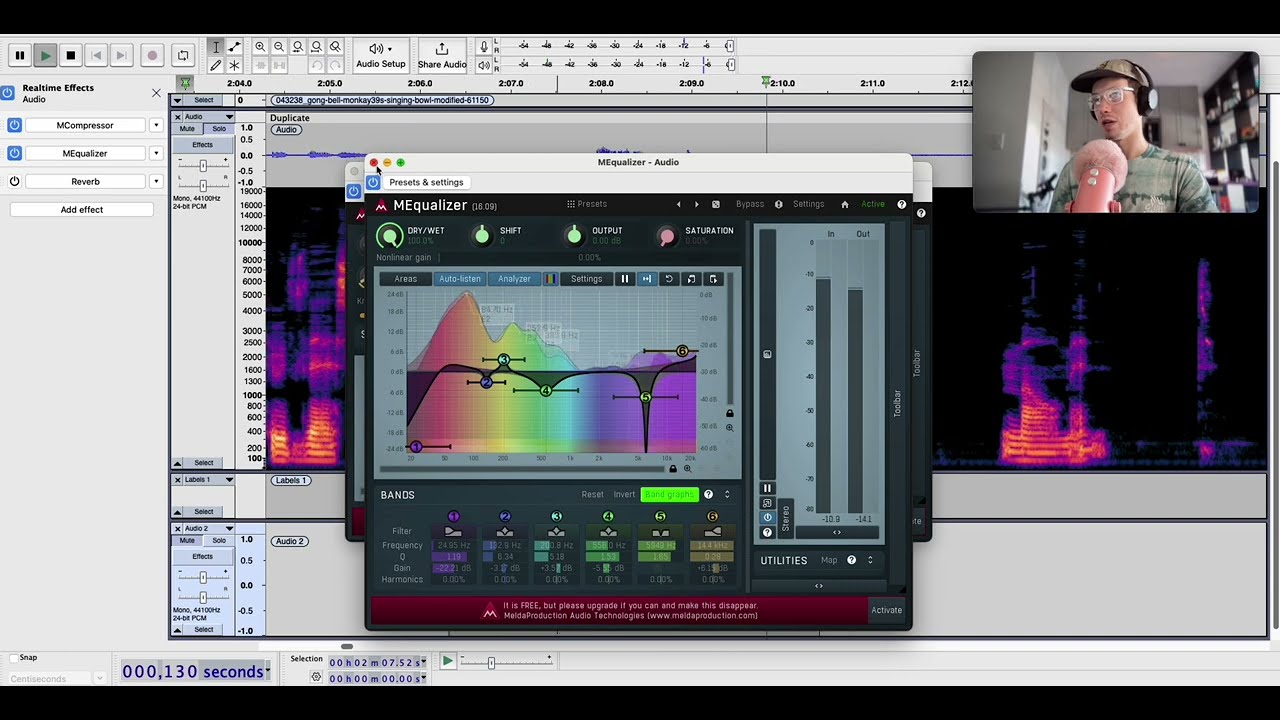Toggle the Loop playback button

(182, 56)
